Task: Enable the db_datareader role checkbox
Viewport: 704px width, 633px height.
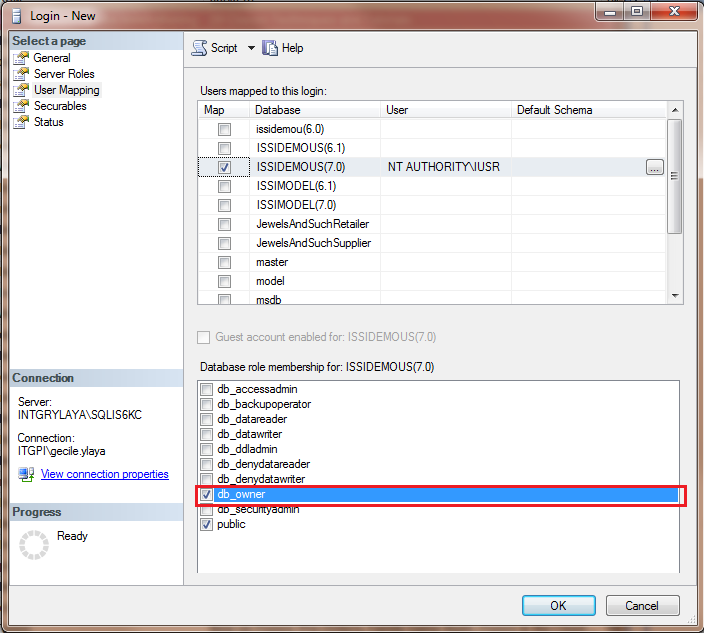Action: pyautogui.click(x=207, y=420)
